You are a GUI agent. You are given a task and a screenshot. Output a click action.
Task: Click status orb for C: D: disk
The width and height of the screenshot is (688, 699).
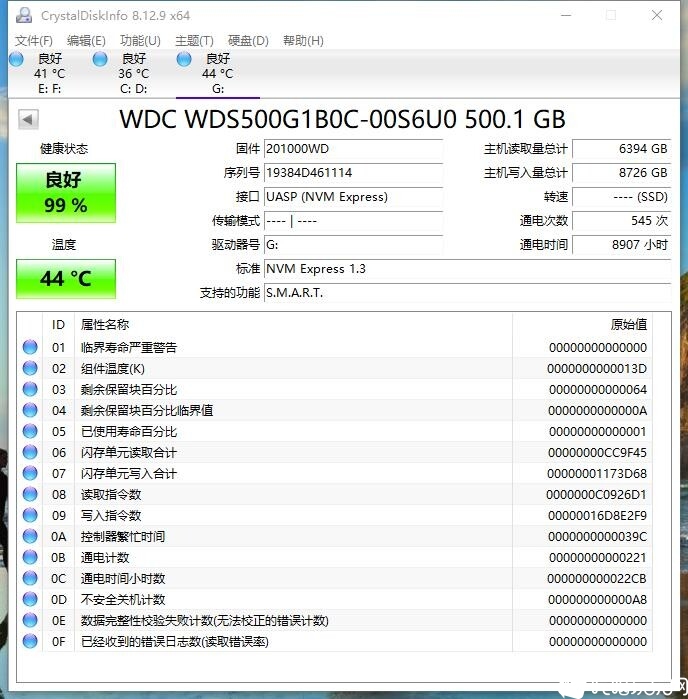[x=100, y=59]
